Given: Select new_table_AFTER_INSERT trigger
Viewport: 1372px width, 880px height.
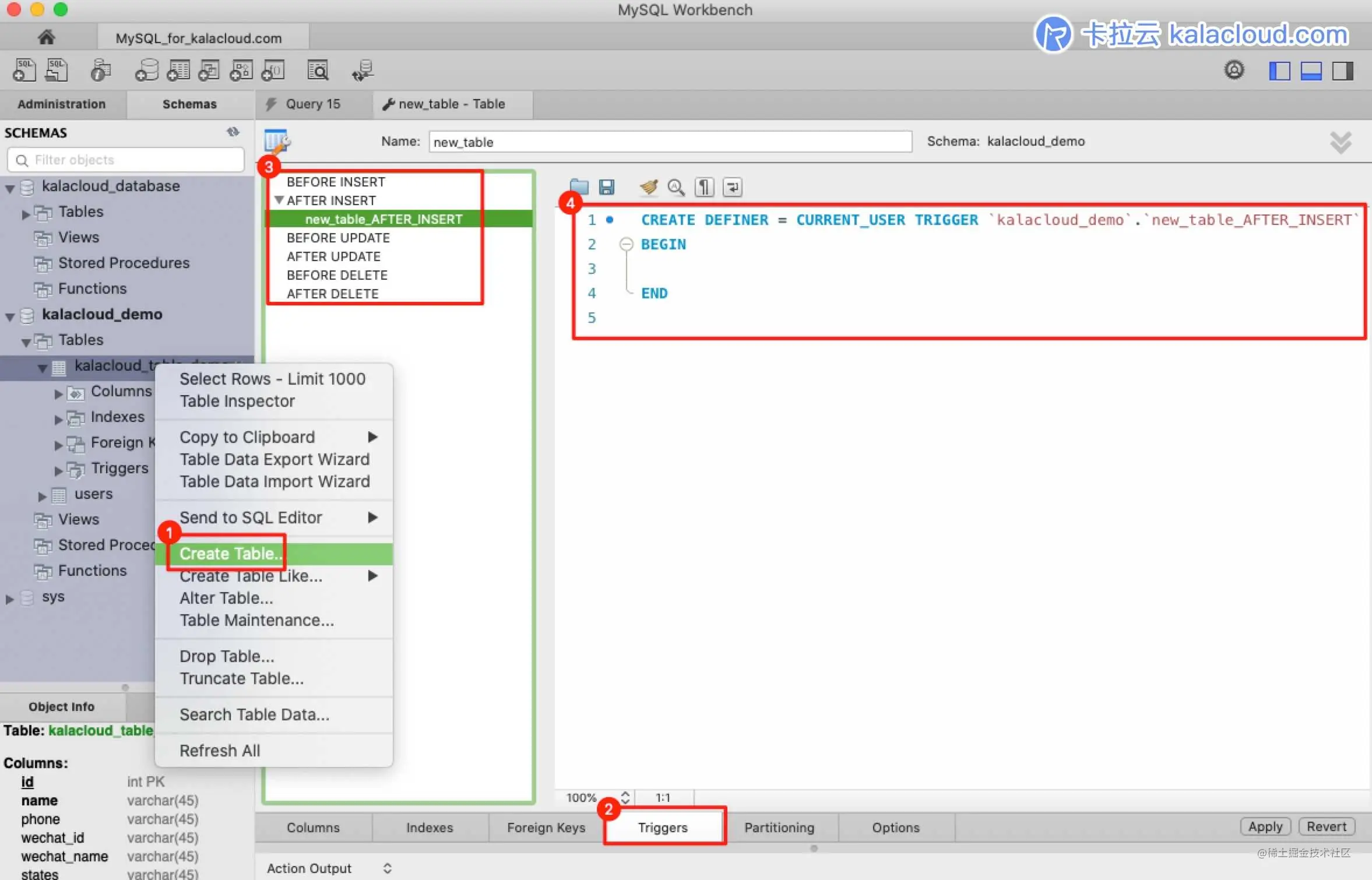Looking at the screenshot, I should [399, 219].
